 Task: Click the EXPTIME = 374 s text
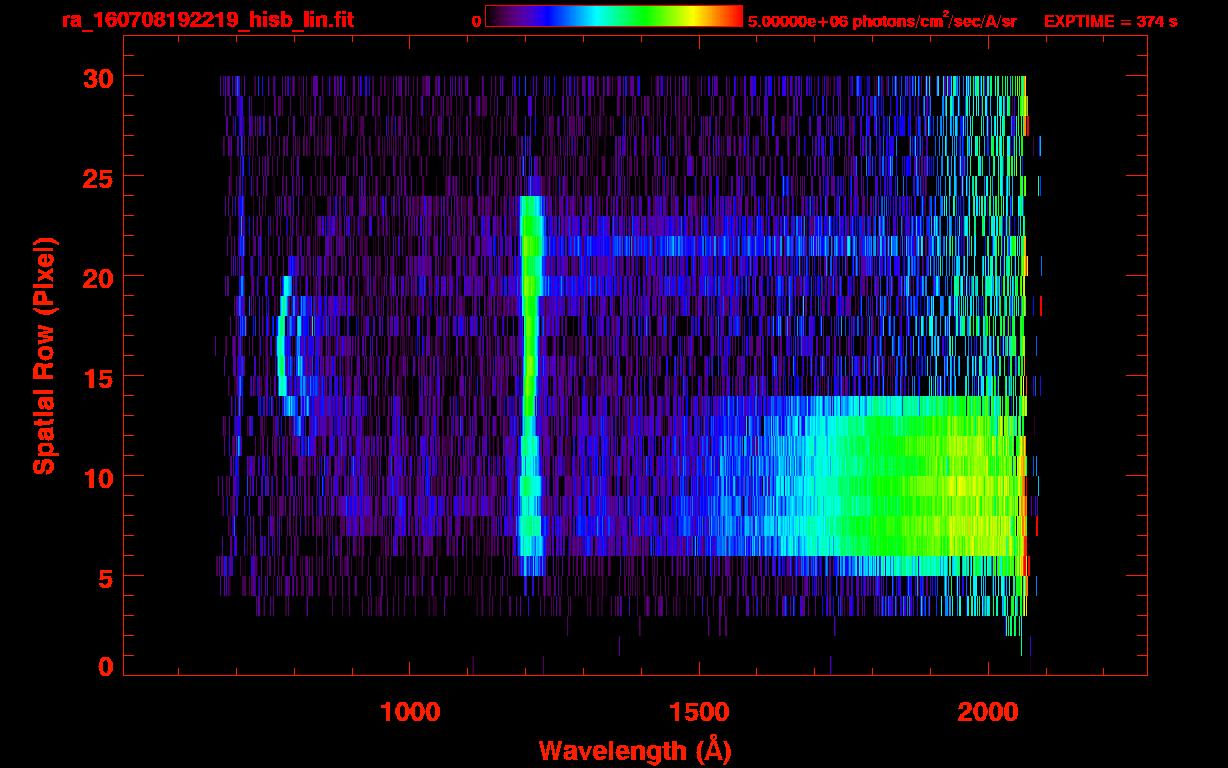[x=1110, y=21]
